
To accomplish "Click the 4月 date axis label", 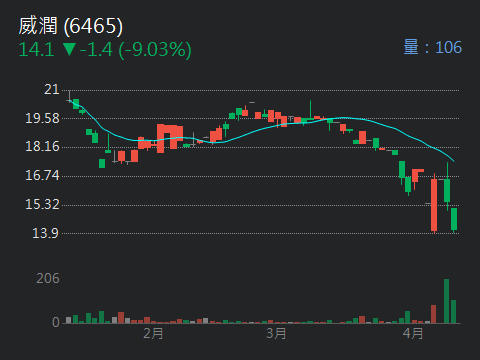I will coord(413,333).
